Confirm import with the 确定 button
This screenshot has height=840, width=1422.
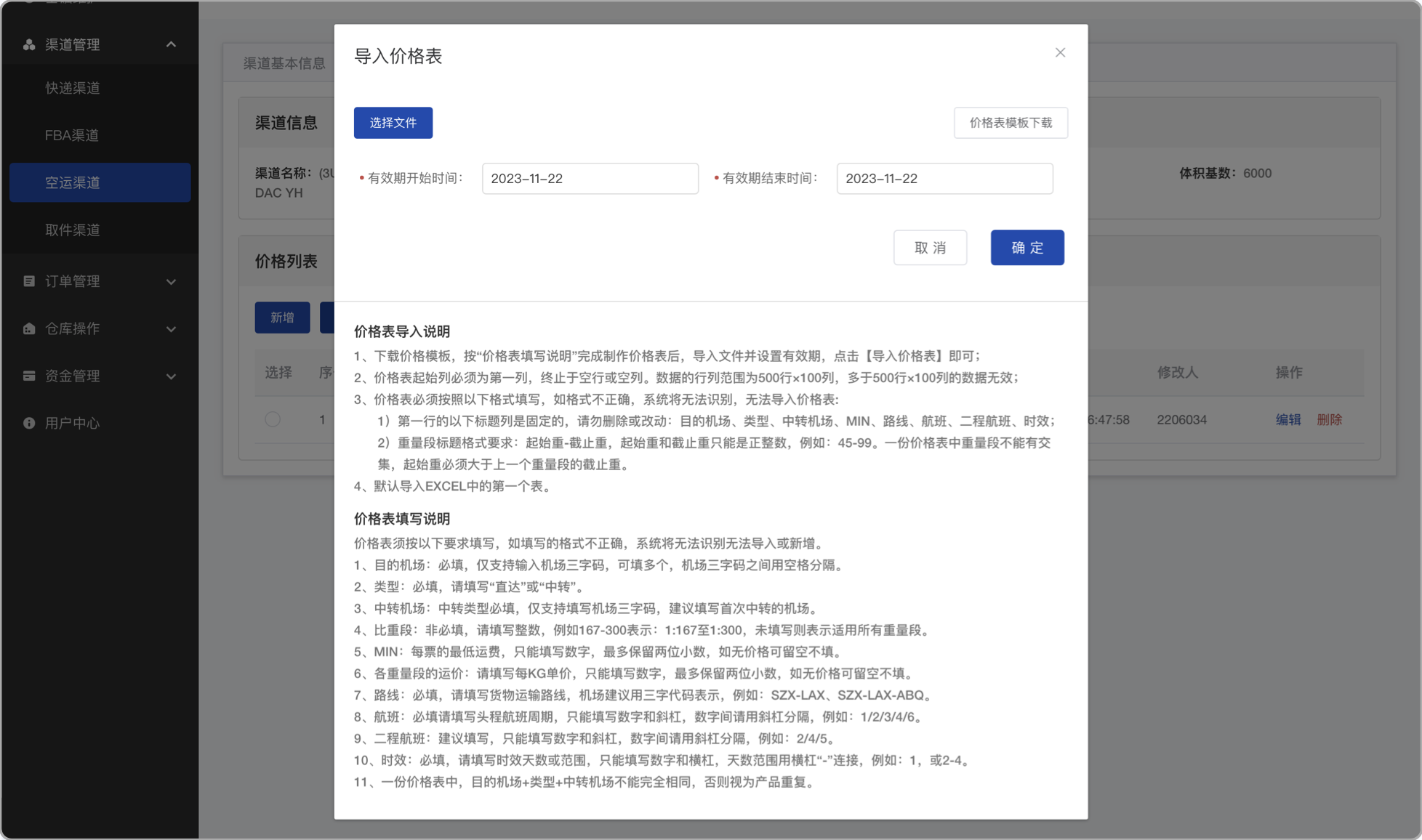[x=1027, y=247]
